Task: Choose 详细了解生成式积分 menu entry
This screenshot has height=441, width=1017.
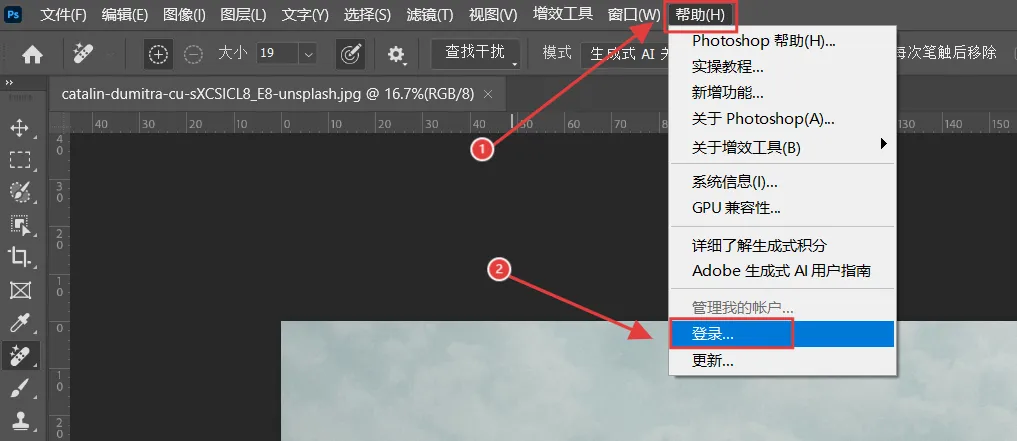Action: pyautogui.click(x=782, y=245)
